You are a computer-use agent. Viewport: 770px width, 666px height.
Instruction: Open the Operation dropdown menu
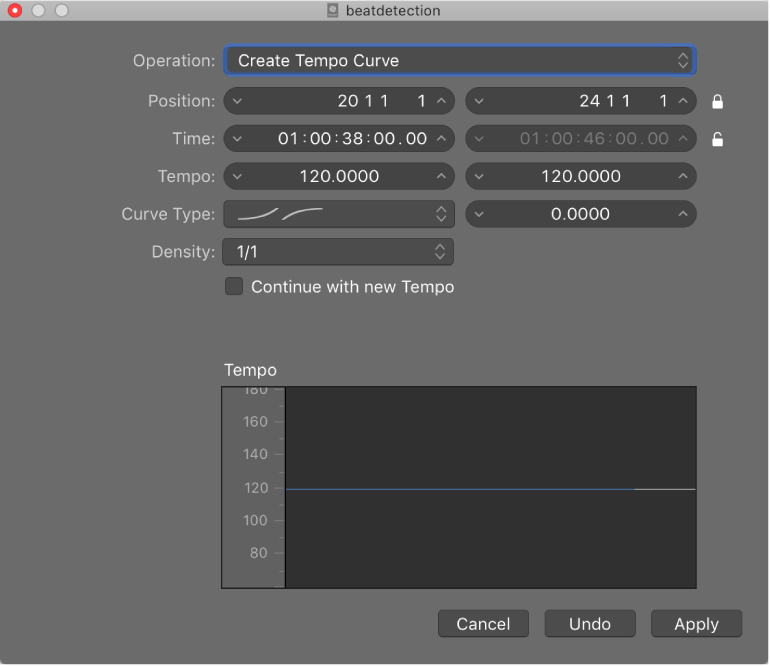(x=460, y=60)
